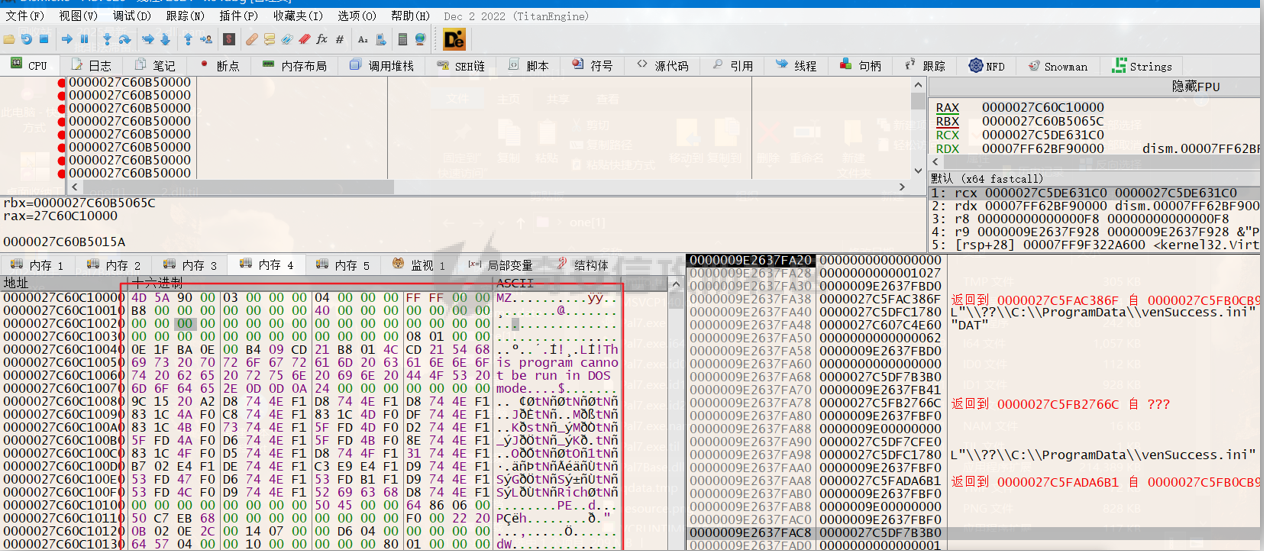Select the 监视 1 watch tab
Screen dimensions: 1264x551
[418, 265]
